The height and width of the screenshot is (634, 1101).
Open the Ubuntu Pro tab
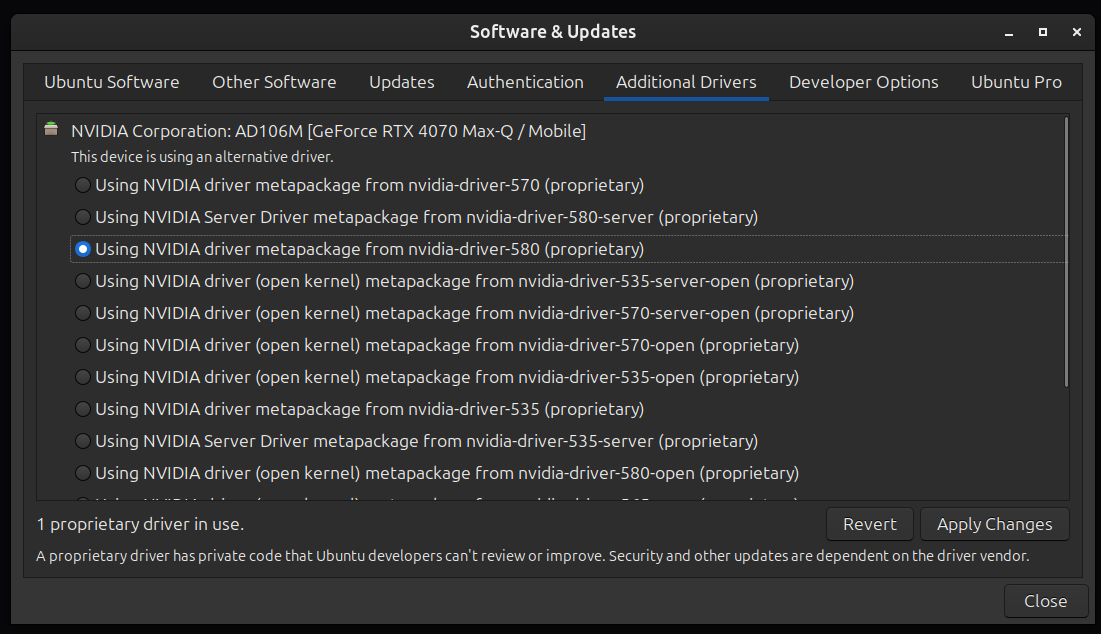pyautogui.click(x=1016, y=82)
